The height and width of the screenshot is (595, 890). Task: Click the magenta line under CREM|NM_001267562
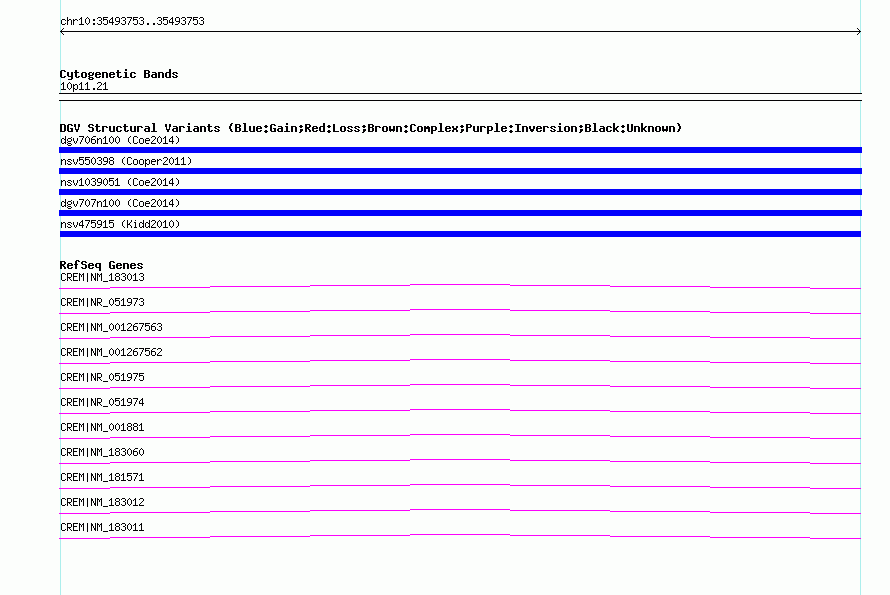coord(460,362)
